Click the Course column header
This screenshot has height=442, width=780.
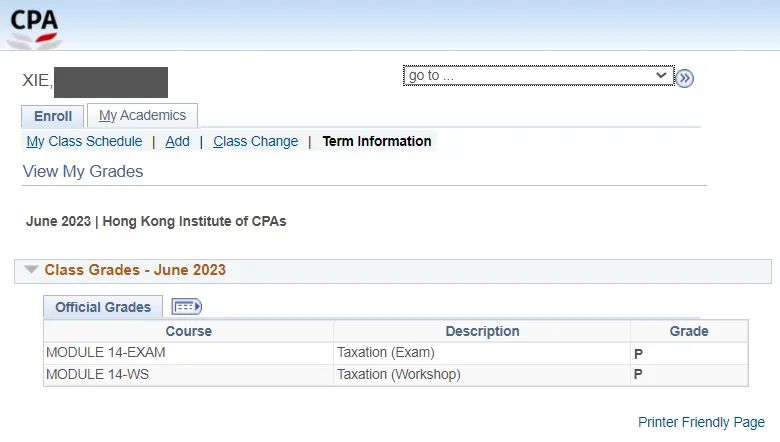coord(189,331)
